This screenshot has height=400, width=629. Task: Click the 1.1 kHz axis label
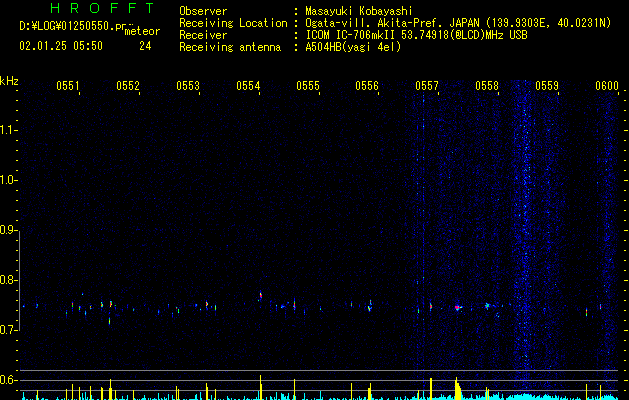pos(8,130)
